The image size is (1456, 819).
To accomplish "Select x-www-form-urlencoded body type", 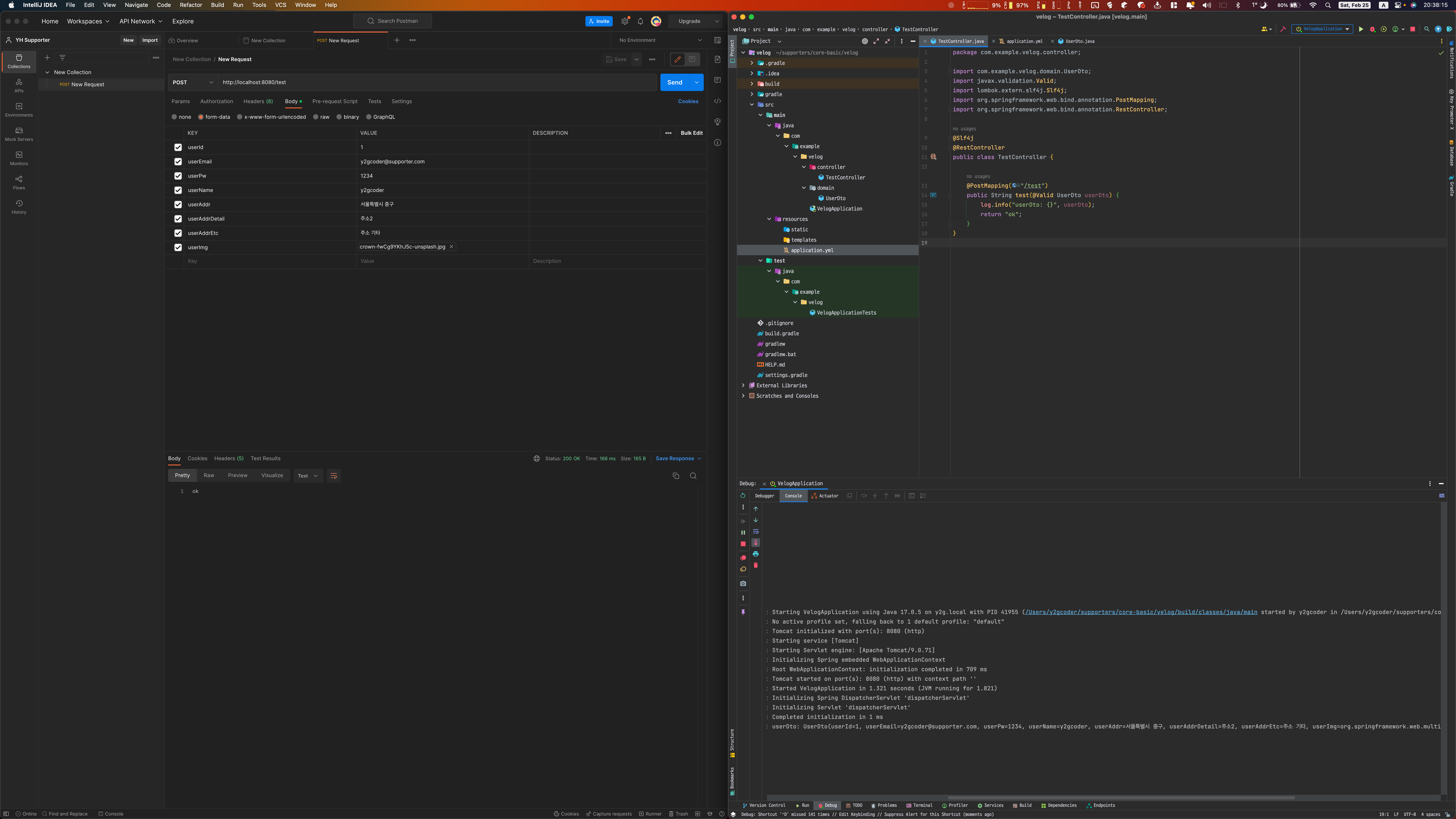I will (x=271, y=117).
